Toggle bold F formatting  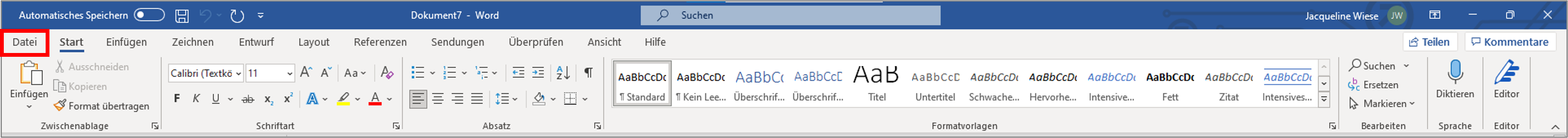(177, 98)
